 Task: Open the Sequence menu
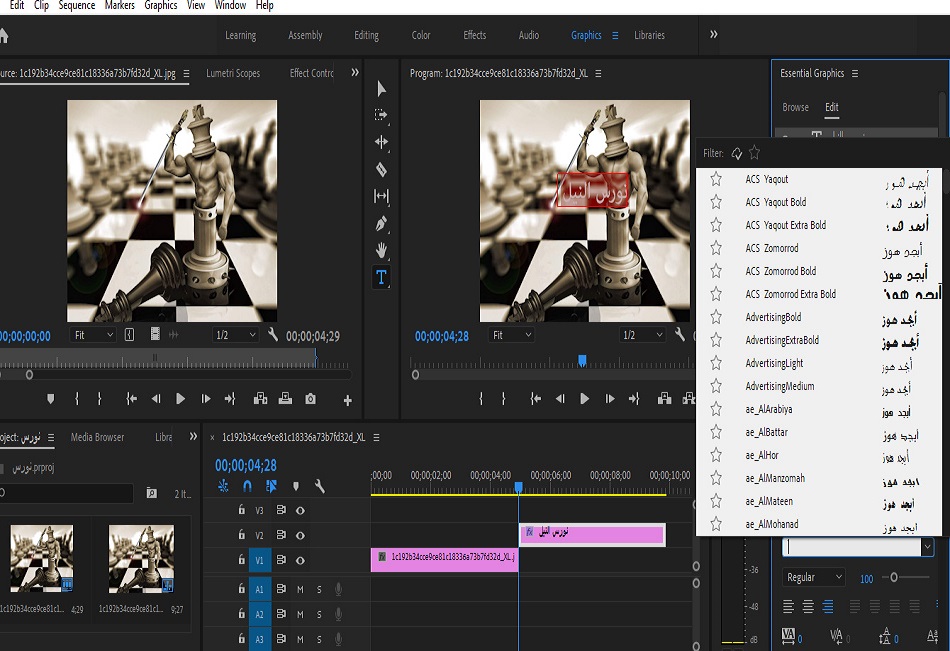(77, 6)
